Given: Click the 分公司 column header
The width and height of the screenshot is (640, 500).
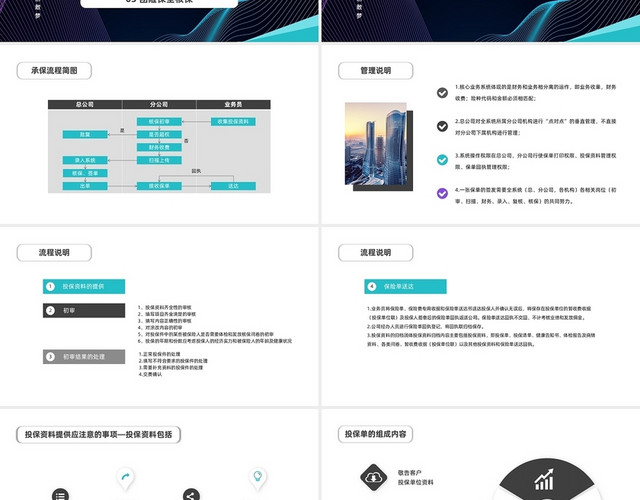Looking at the screenshot, I should [159, 104].
